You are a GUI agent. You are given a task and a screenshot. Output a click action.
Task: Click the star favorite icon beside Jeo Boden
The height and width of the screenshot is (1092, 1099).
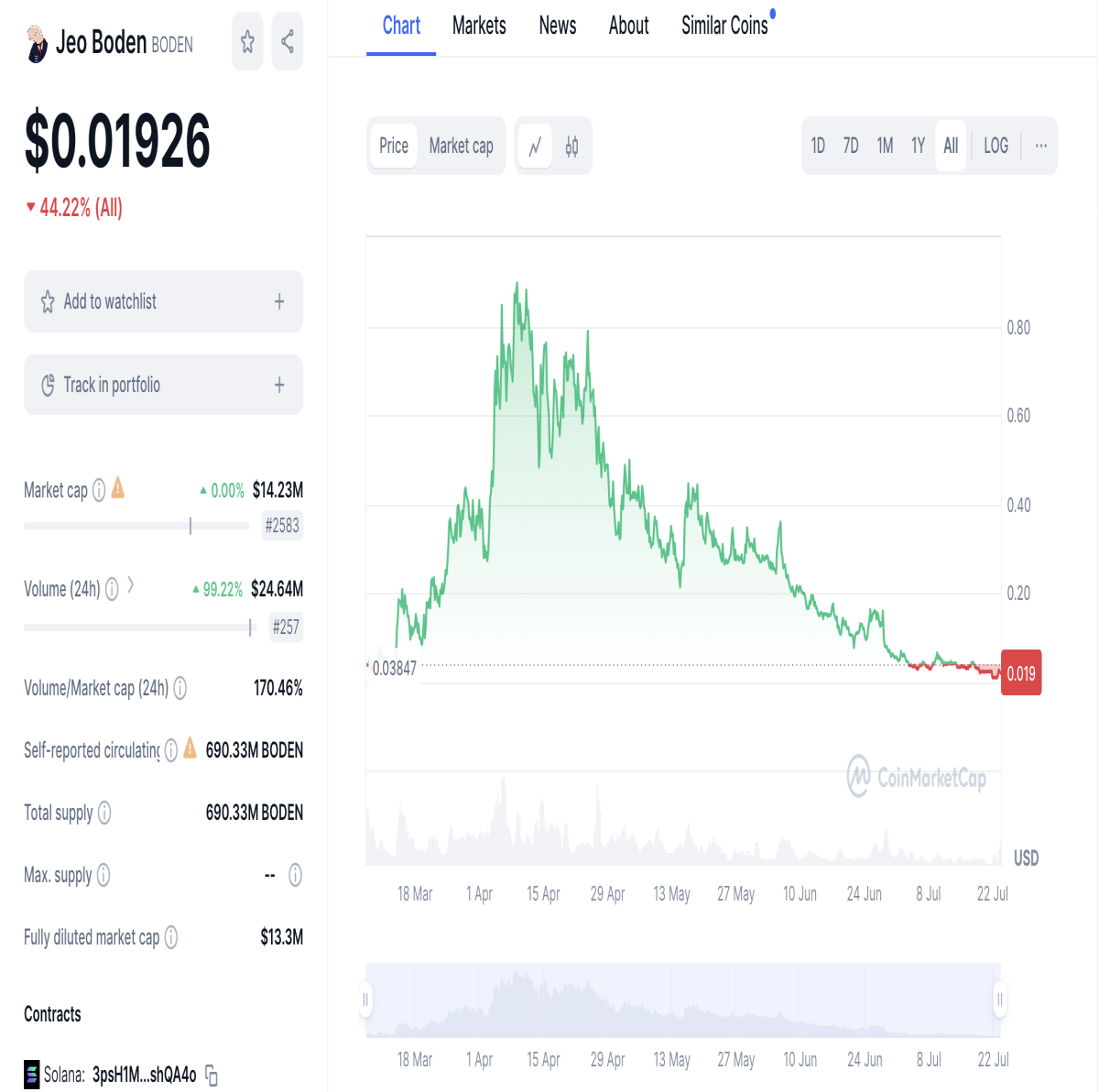tap(247, 41)
